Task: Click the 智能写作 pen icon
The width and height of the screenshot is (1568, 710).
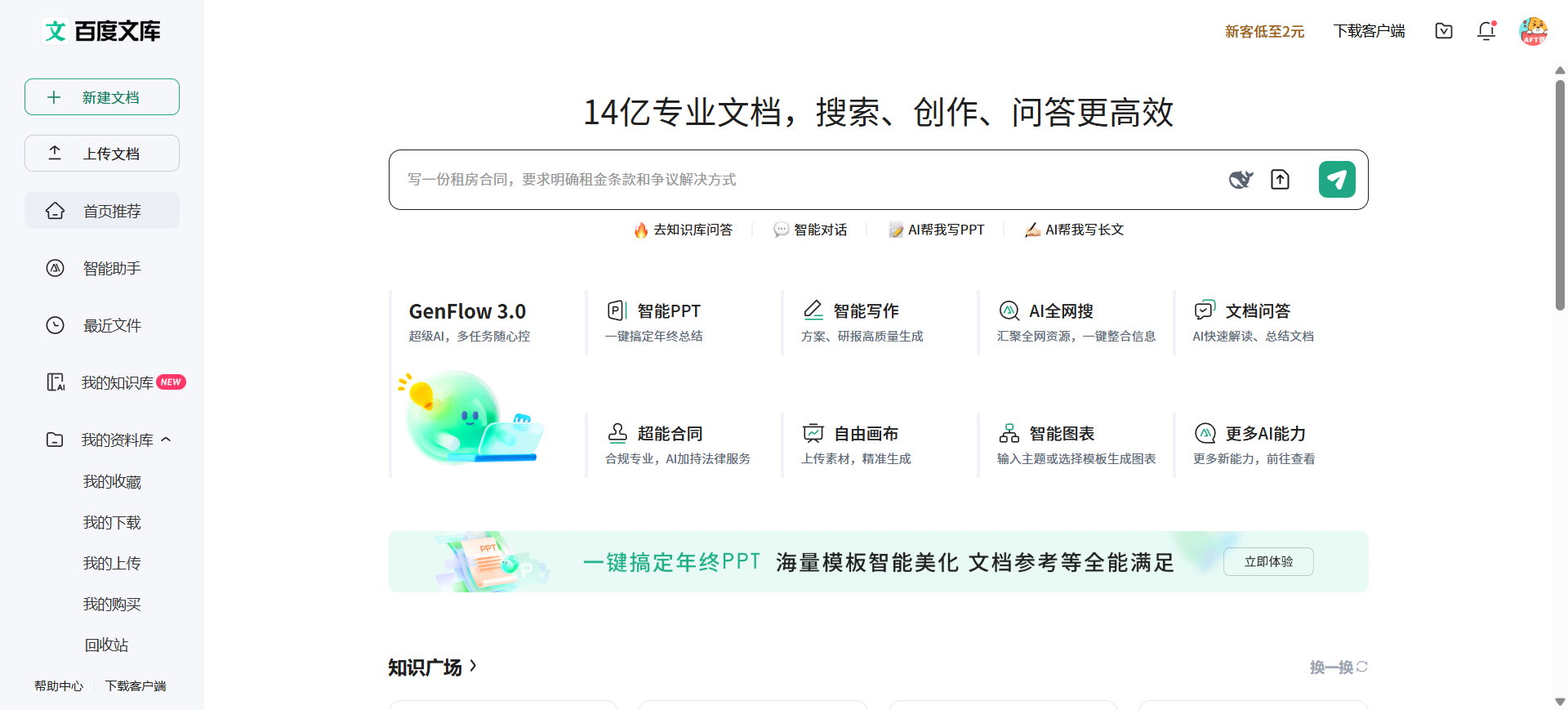Action: (813, 310)
